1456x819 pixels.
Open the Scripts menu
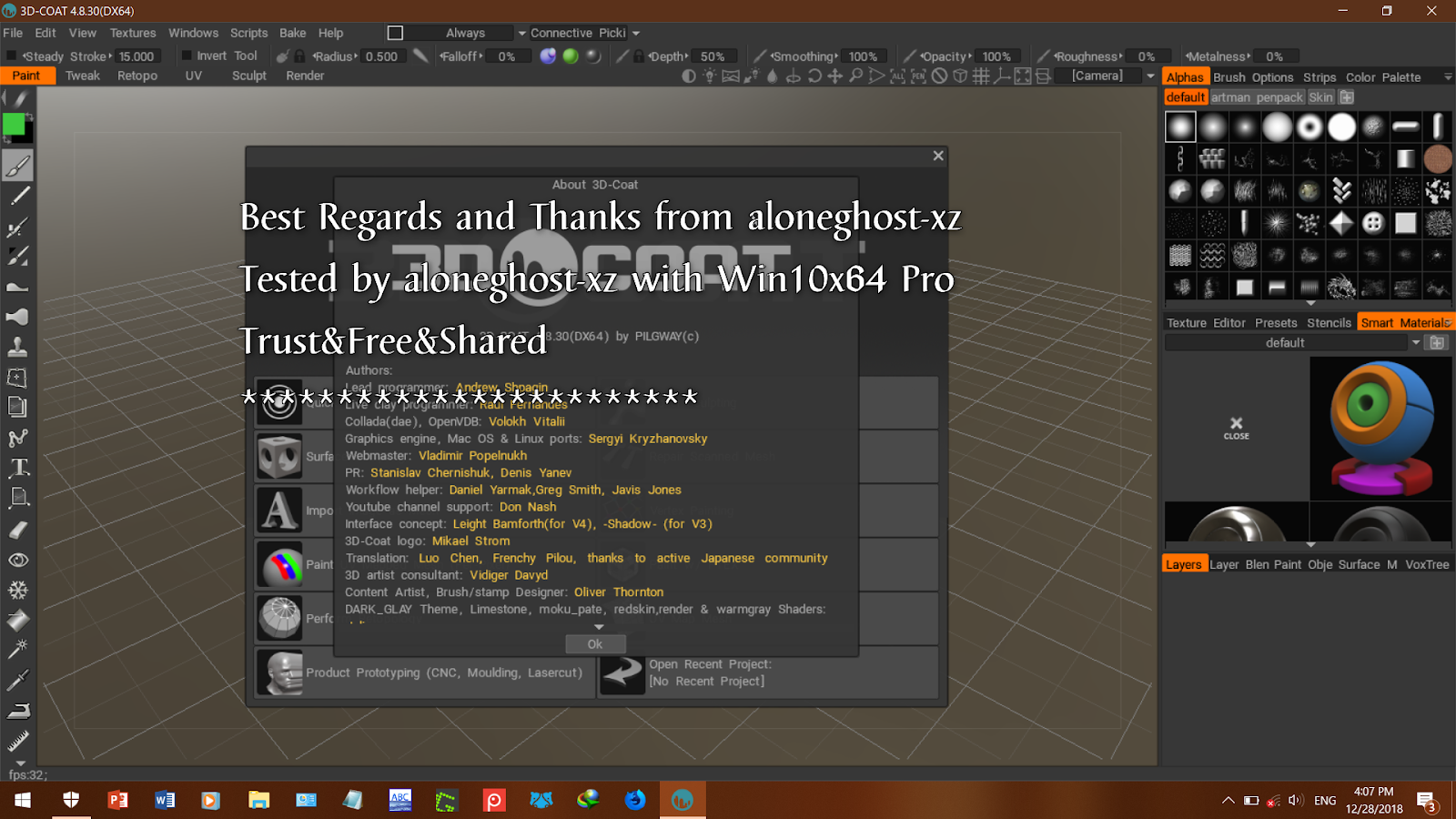248,33
